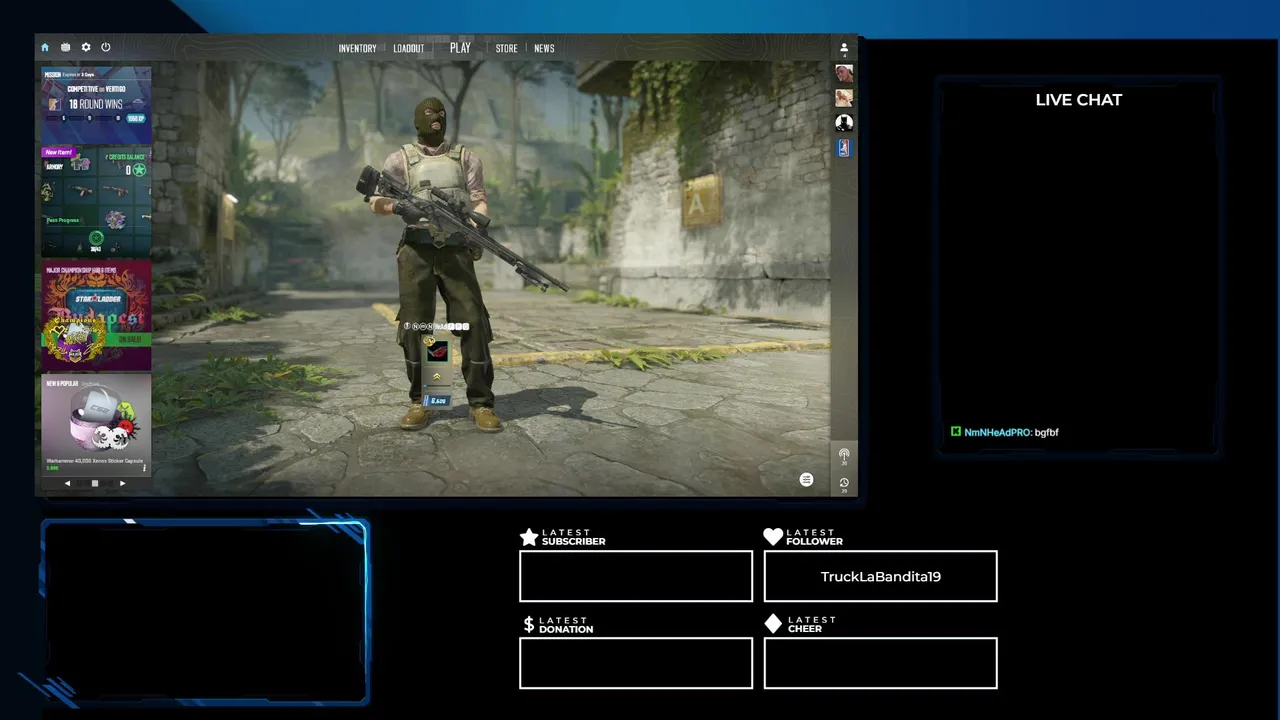Click the Latest Donation dollar icon
This screenshot has width=1280, height=720.
[x=529, y=625]
